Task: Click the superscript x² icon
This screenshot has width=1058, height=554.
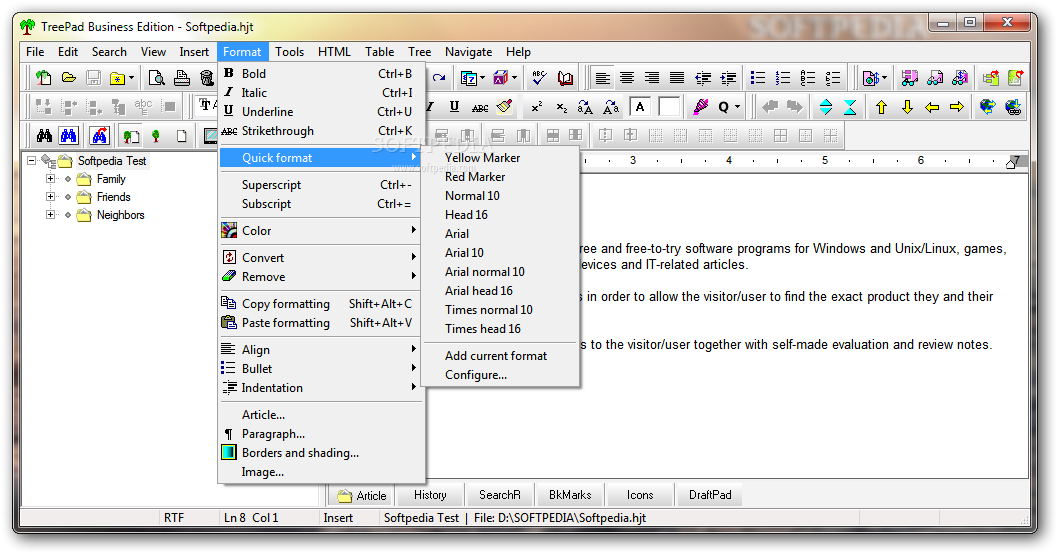Action: tap(536, 107)
